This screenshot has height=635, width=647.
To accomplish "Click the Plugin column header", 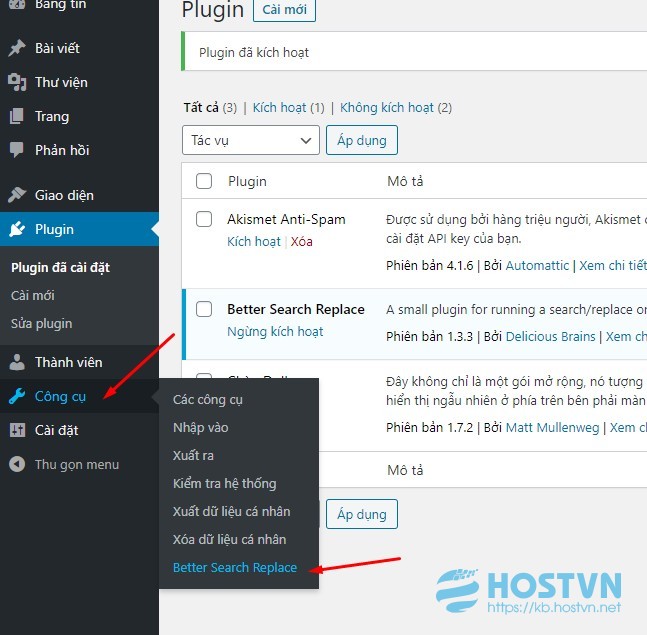I will pos(247,181).
